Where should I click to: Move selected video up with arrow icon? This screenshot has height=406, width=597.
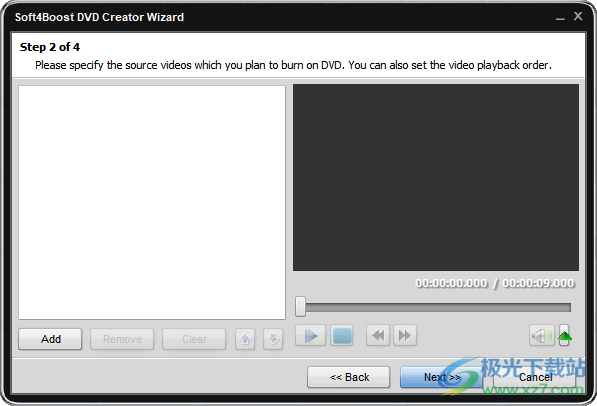point(245,339)
